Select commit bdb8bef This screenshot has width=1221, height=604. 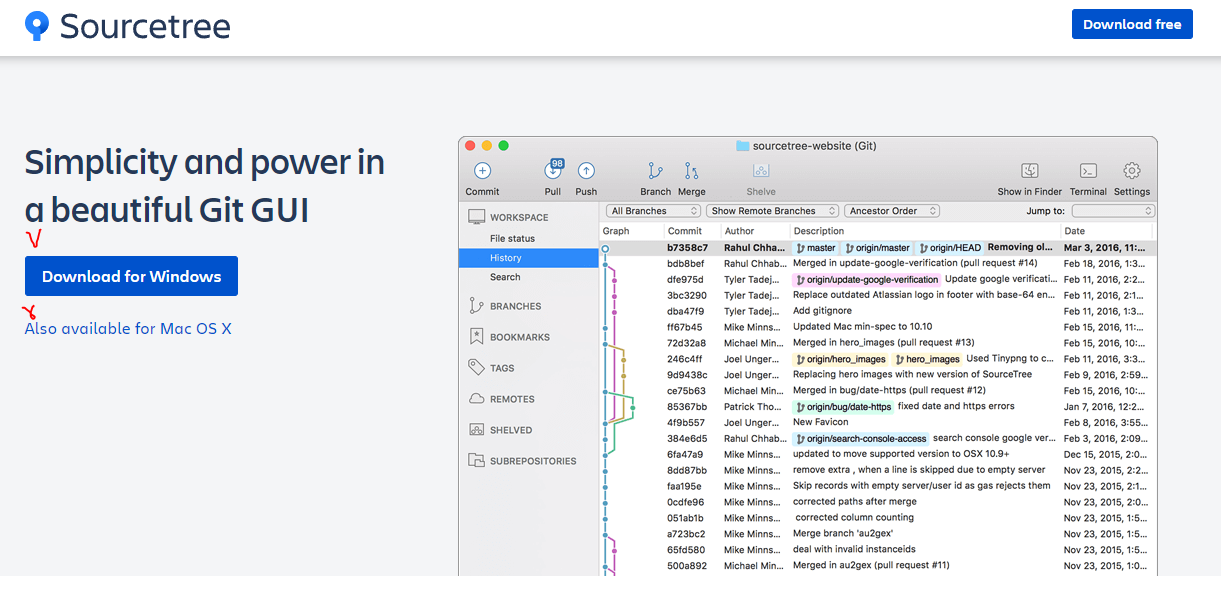[x=878, y=263]
